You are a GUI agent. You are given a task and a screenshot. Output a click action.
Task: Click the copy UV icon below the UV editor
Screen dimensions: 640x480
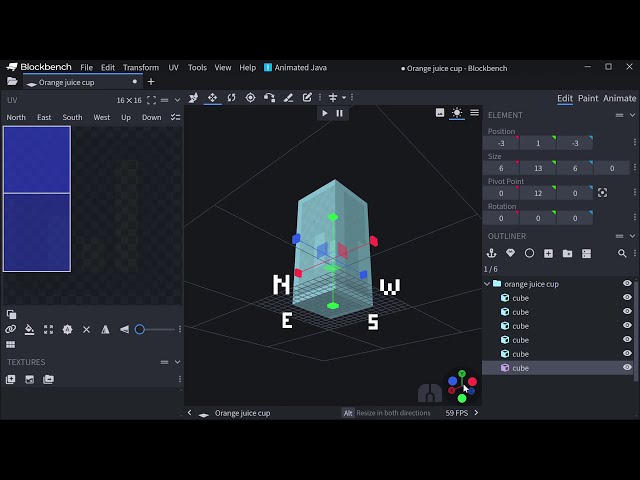(11, 314)
